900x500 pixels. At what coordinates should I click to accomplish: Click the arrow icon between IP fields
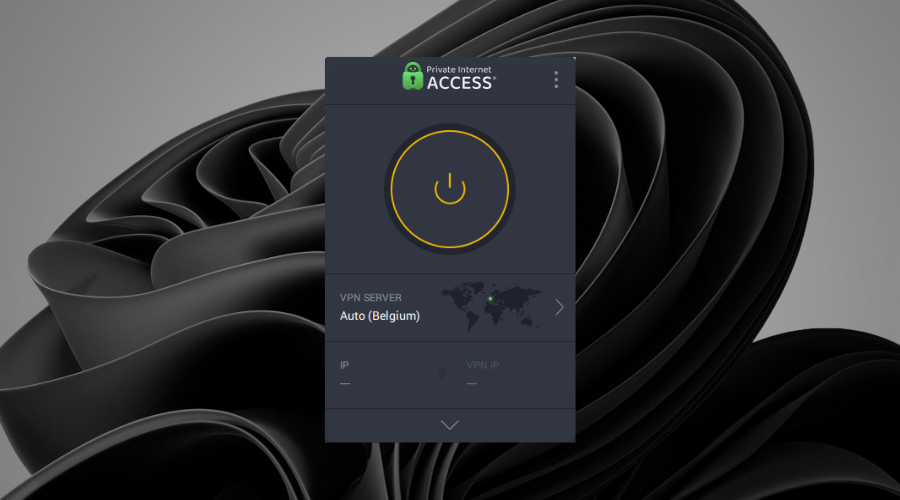443,373
